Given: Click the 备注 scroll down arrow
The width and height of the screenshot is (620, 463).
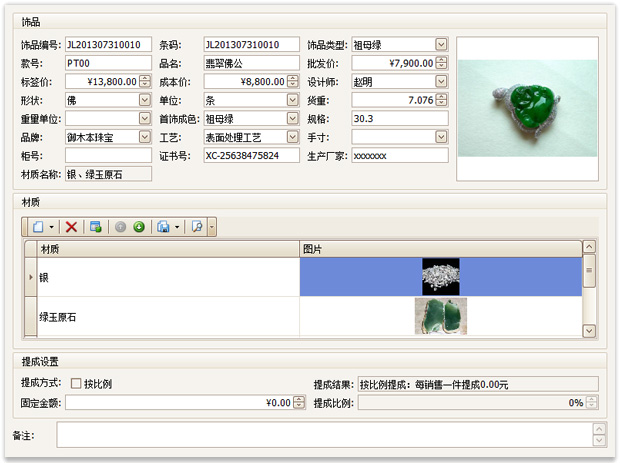Looking at the screenshot, I should 599,440.
